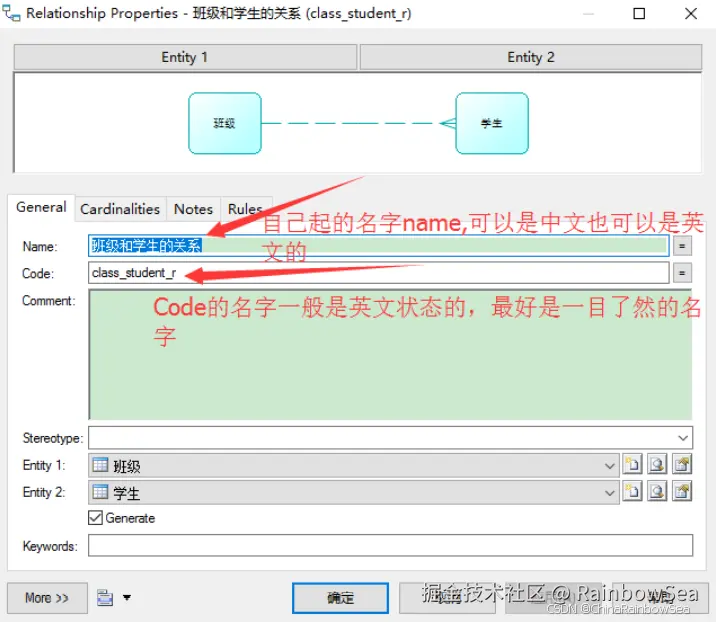The height and width of the screenshot is (622, 716).
Task: Switch to the Cardinalities tab
Action: pyautogui.click(x=120, y=209)
